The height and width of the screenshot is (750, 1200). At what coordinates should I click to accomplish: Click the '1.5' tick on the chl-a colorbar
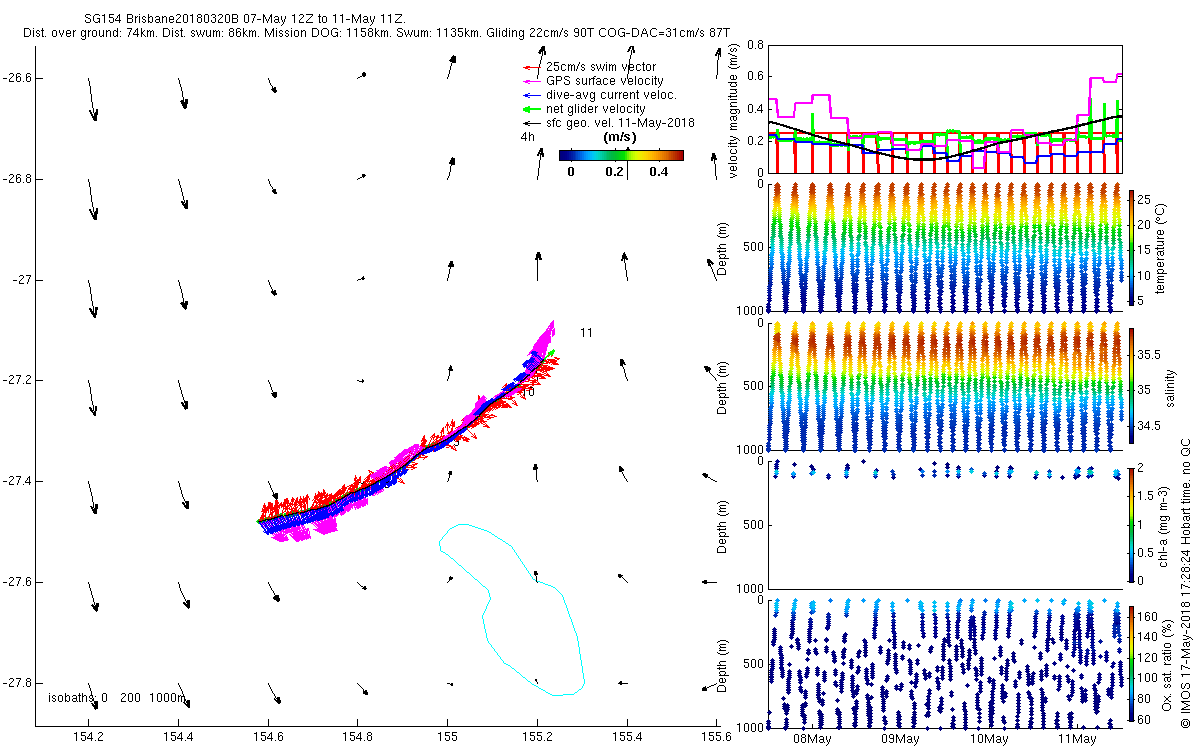pos(1148,495)
